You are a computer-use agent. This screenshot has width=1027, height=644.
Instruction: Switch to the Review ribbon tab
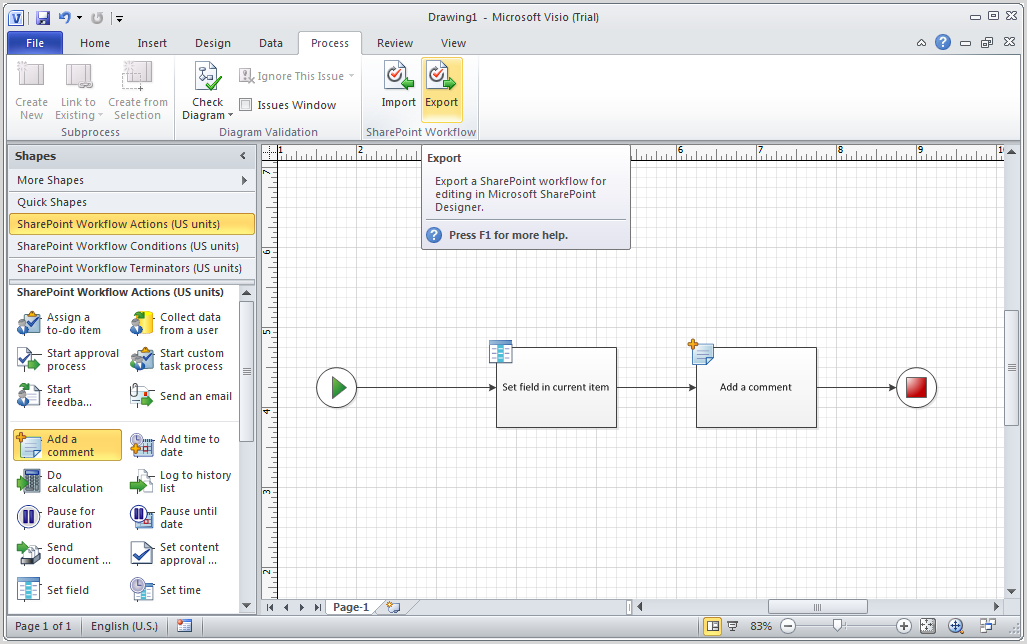(x=395, y=43)
